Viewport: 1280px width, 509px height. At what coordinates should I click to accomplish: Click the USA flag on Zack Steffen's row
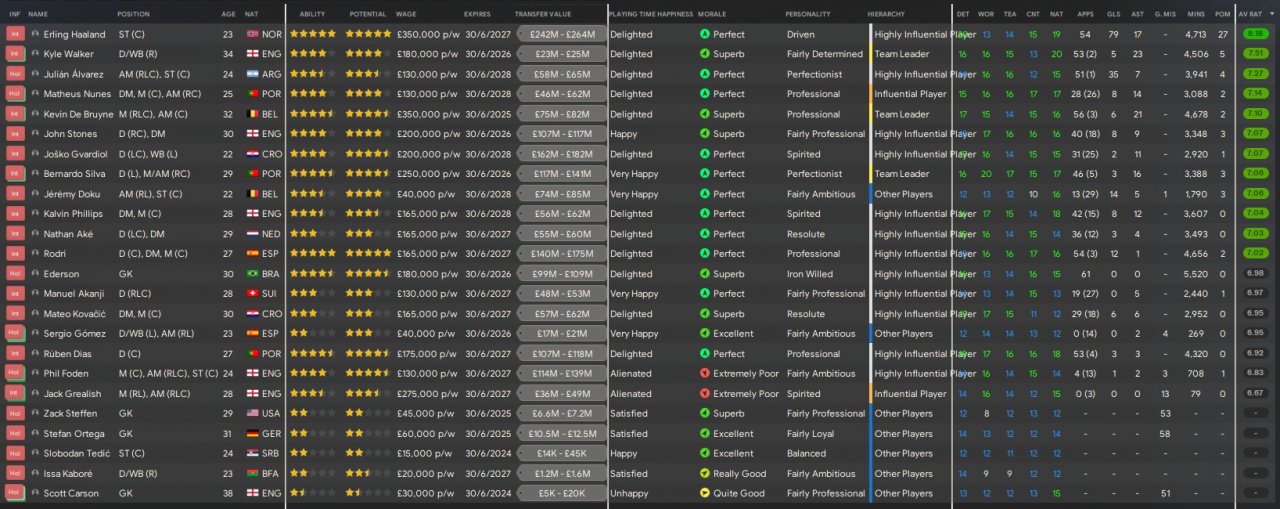tap(252, 413)
